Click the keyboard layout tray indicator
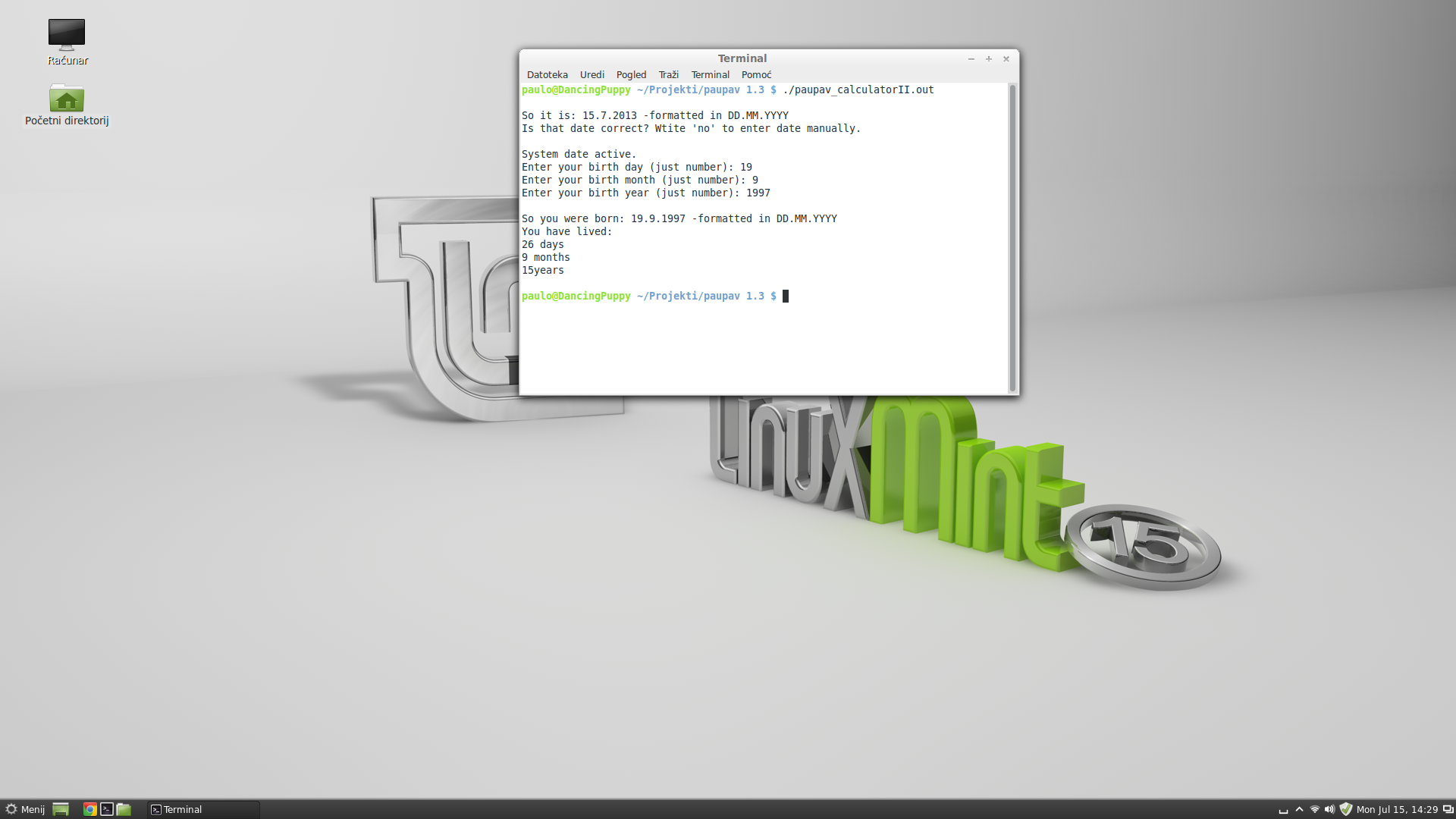The height and width of the screenshot is (819, 1456). click(1283, 810)
